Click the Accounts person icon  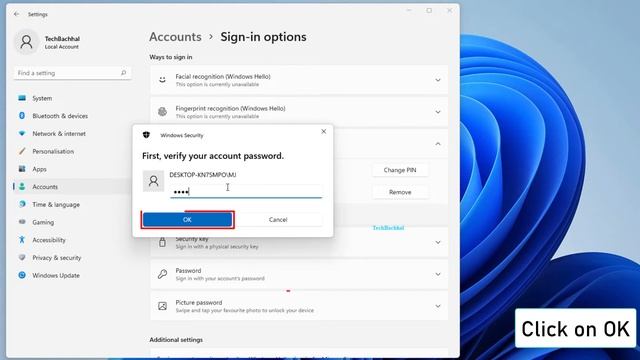(x=22, y=187)
